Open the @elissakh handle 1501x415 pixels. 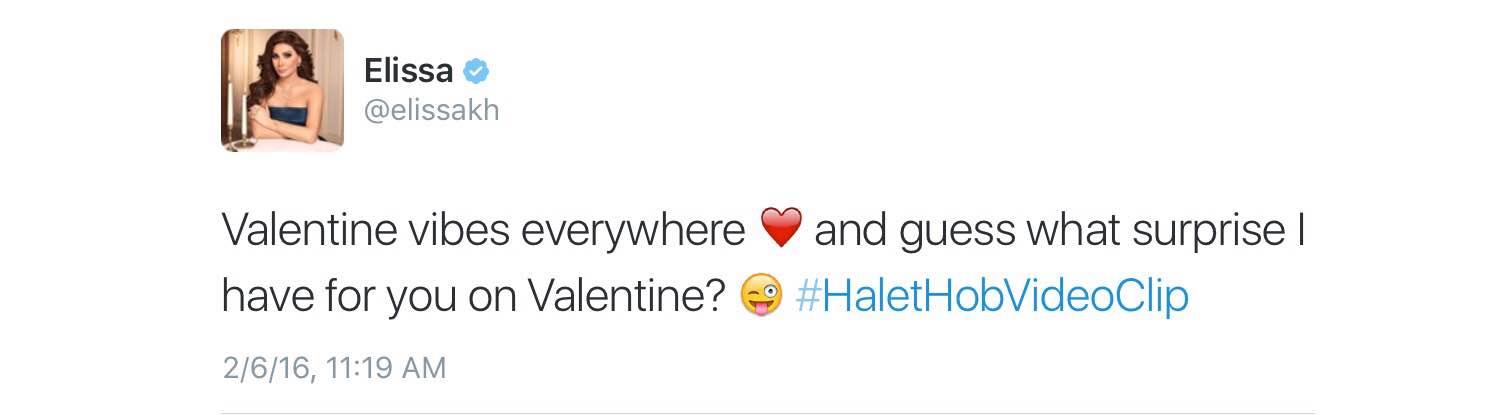pyautogui.click(x=431, y=110)
